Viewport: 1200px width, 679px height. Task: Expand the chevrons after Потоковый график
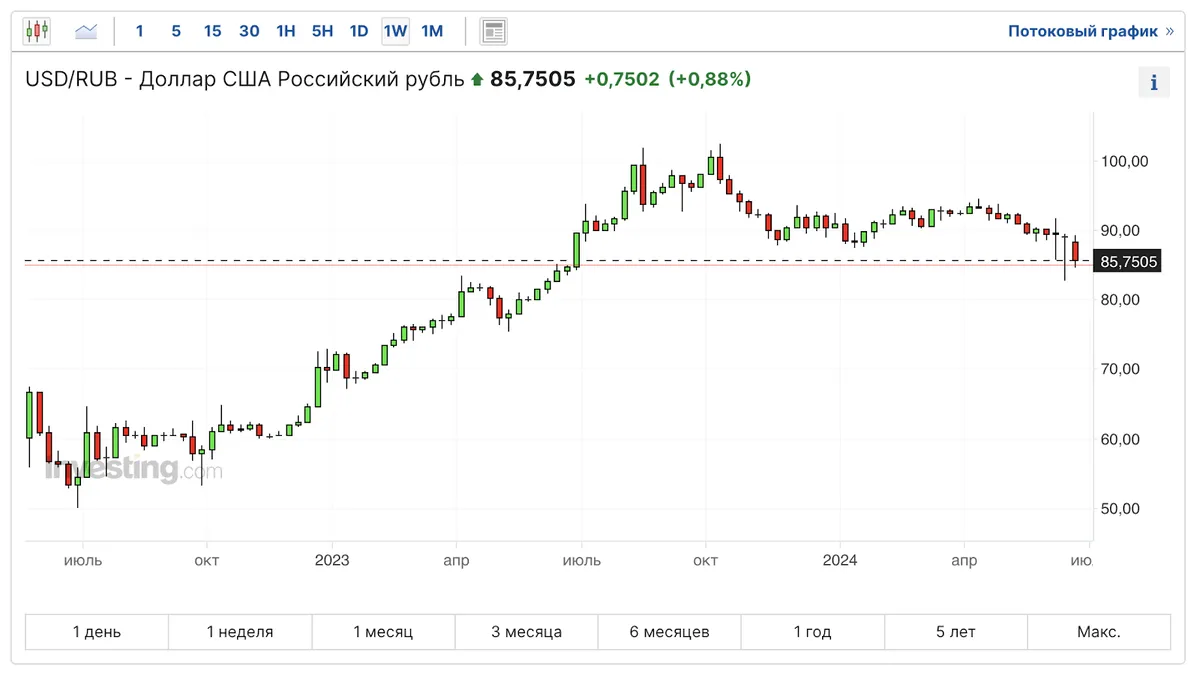point(1169,31)
